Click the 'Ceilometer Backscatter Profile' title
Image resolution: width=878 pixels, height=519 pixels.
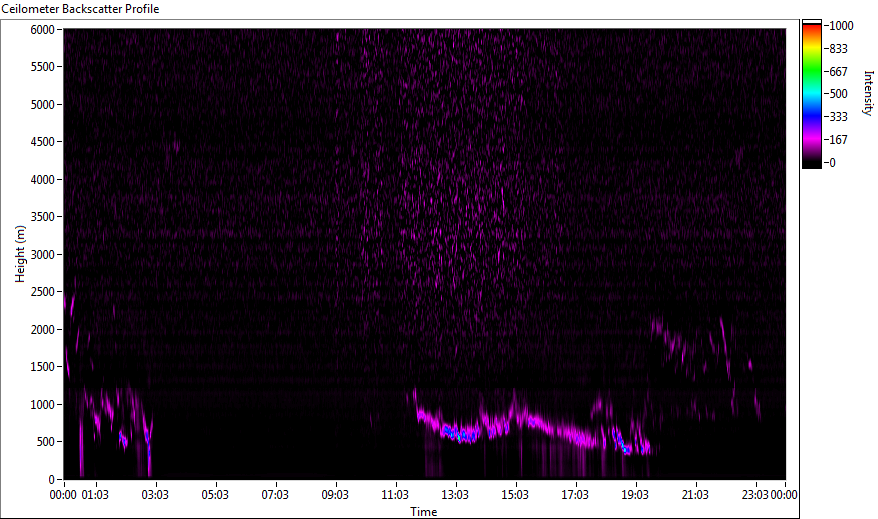coord(80,9)
